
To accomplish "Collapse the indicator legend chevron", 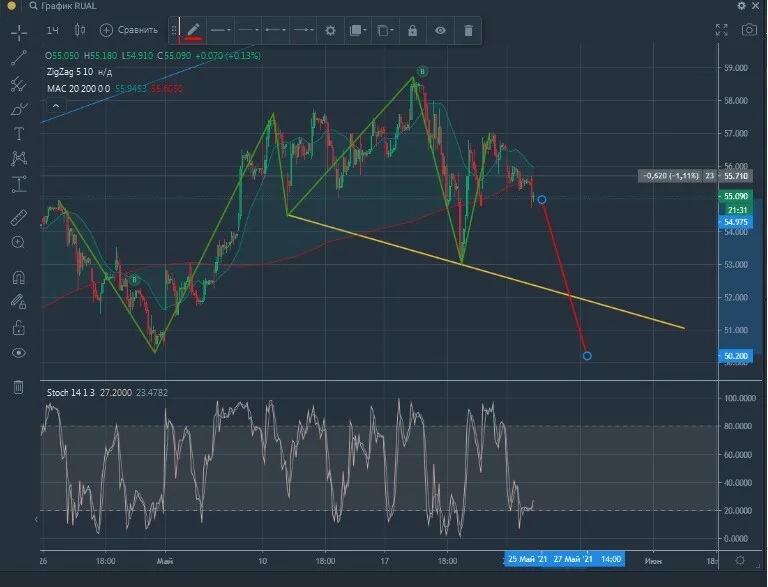I will tap(56, 105).
